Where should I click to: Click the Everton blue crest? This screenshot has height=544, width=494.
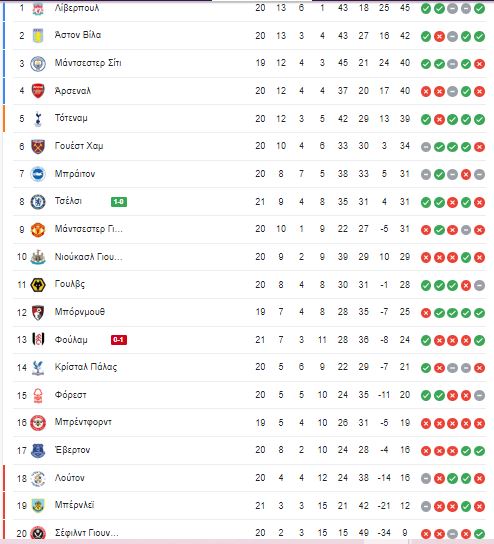coord(38,451)
